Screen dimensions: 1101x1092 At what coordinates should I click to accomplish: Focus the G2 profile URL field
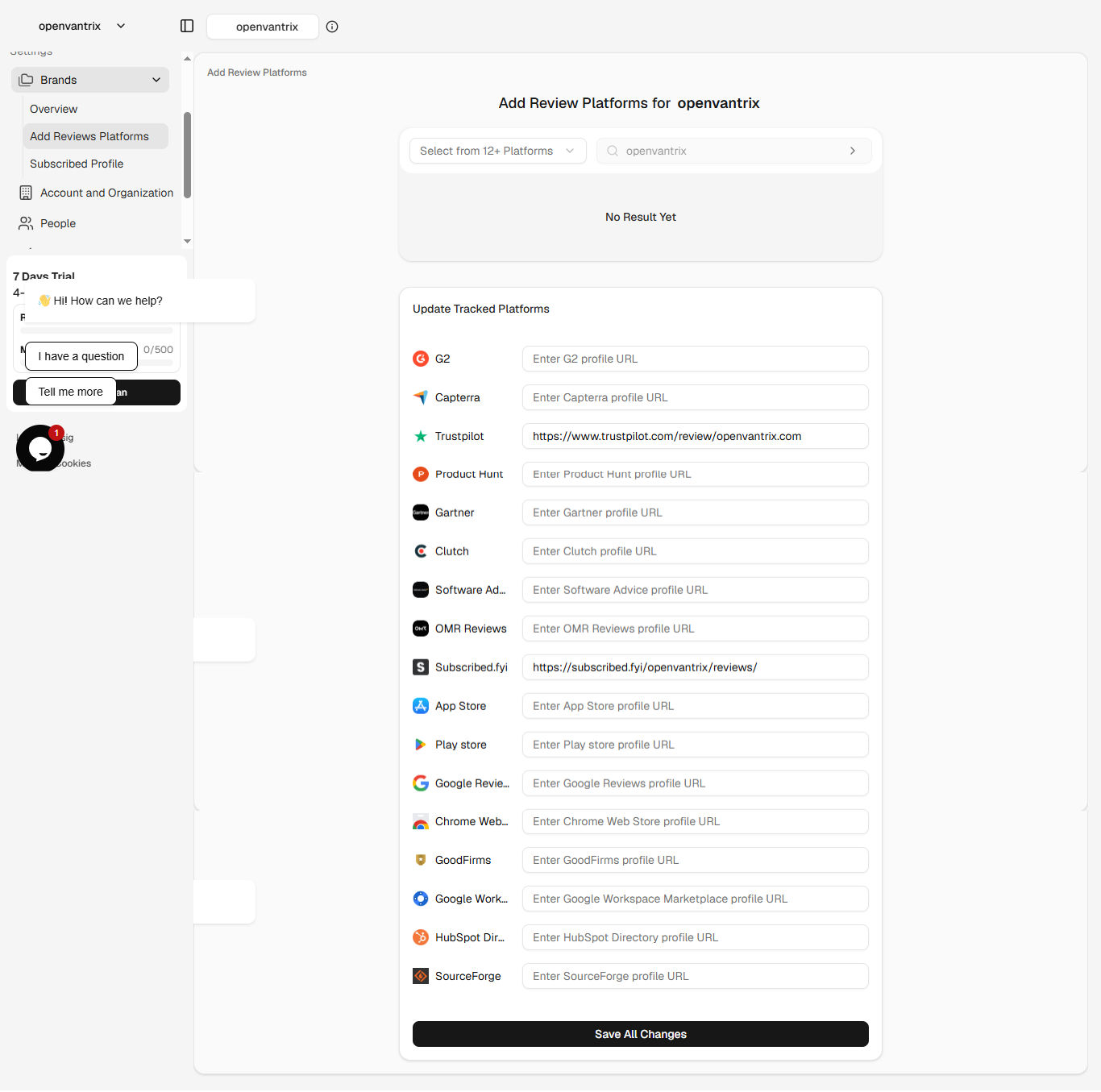(696, 359)
